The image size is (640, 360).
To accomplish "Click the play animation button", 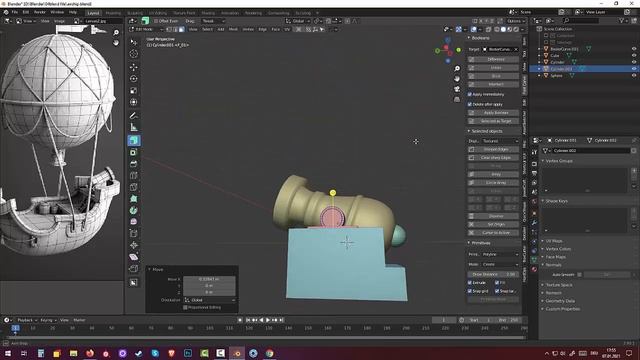I will [268, 320].
